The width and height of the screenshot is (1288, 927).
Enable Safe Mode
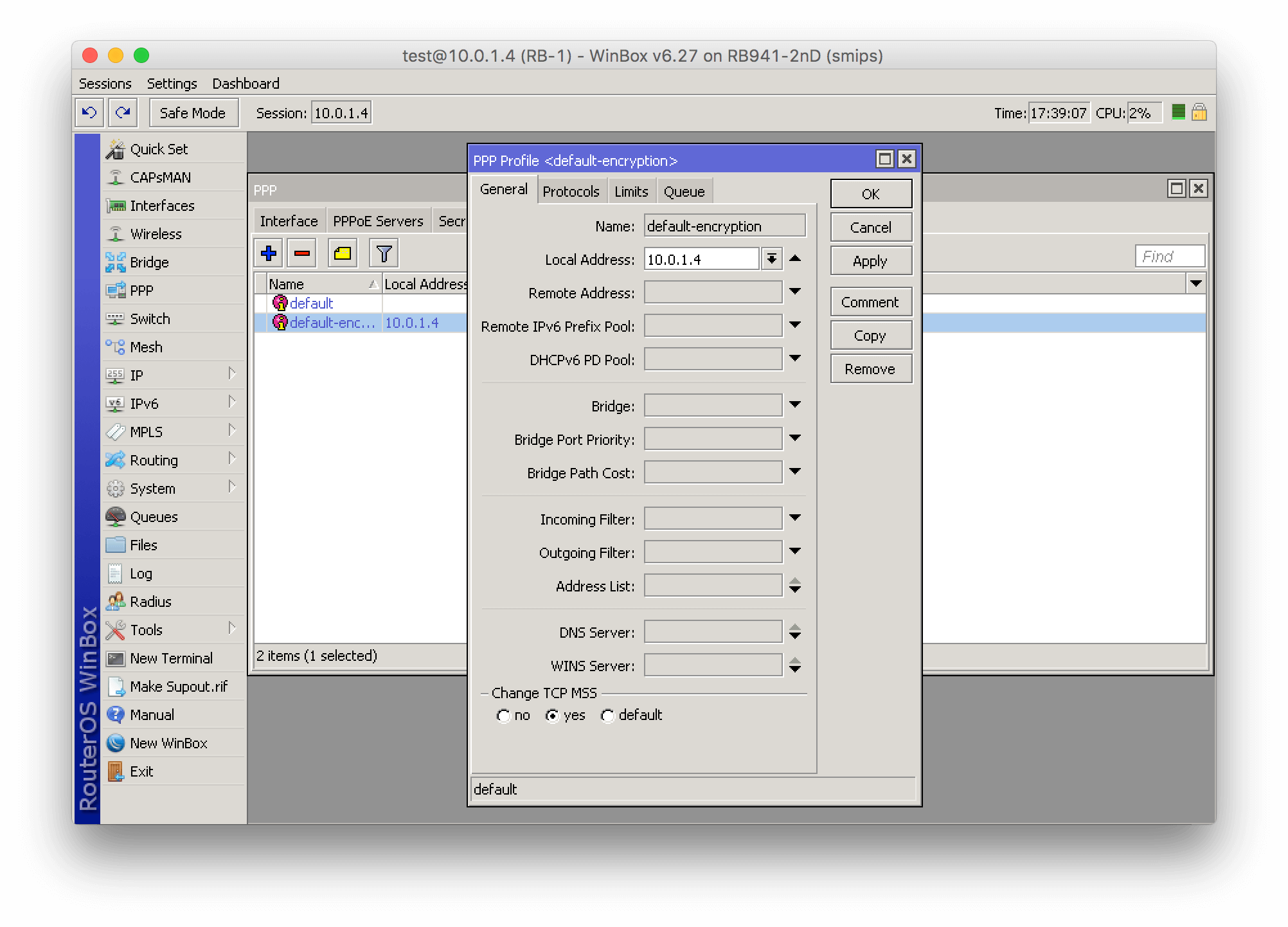pyautogui.click(x=193, y=113)
